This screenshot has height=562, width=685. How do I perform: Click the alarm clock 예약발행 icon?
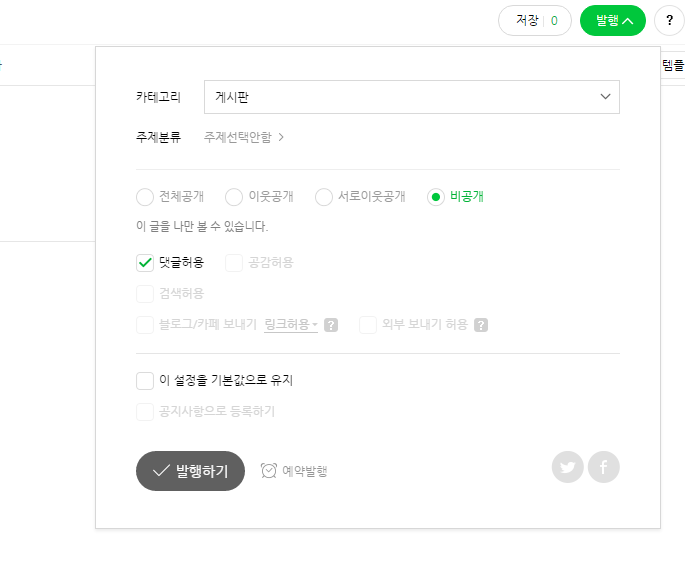pyautogui.click(x=269, y=471)
